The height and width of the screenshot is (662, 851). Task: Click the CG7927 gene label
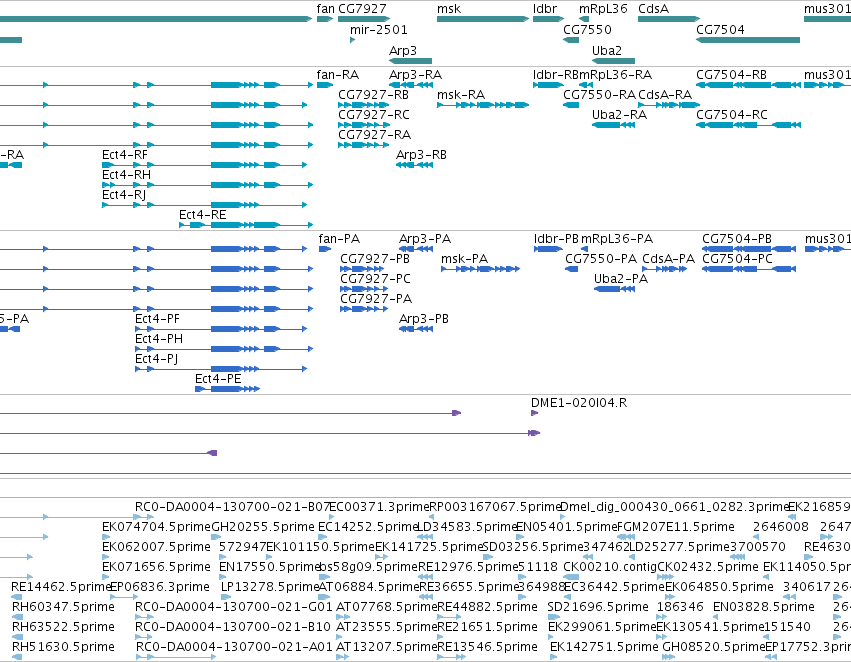tap(362, 9)
